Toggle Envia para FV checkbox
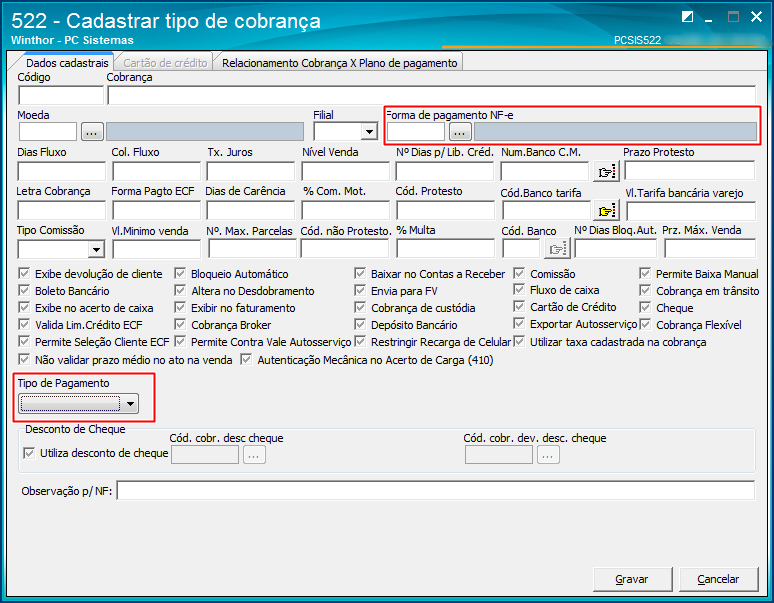 (360, 291)
